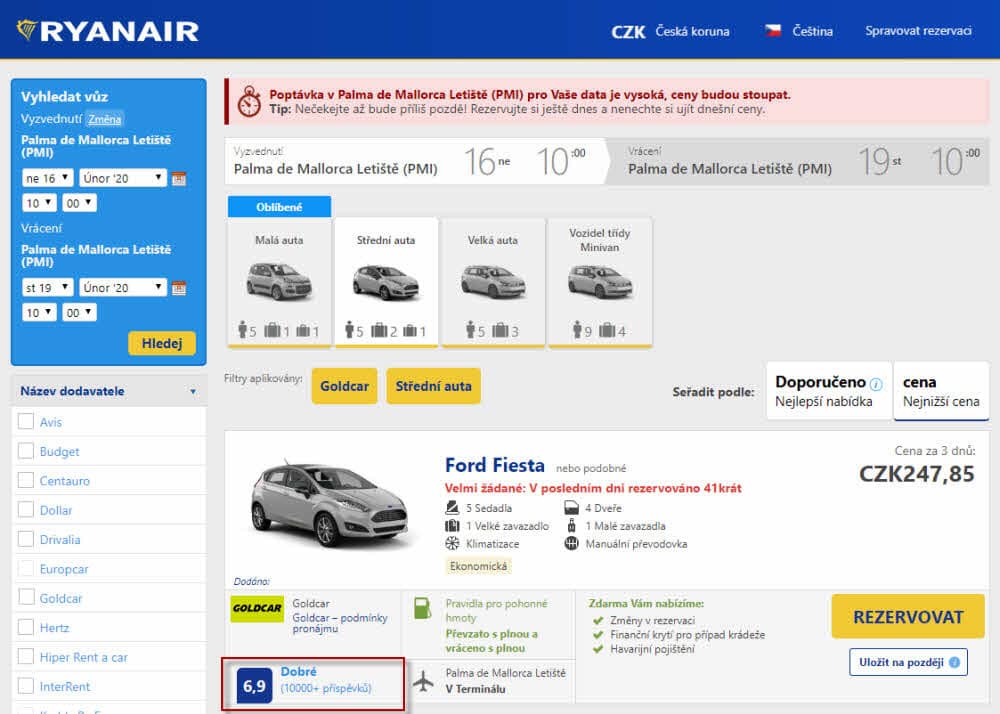Select the Velká auta category tab
1000x714 pixels.
click(x=493, y=282)
